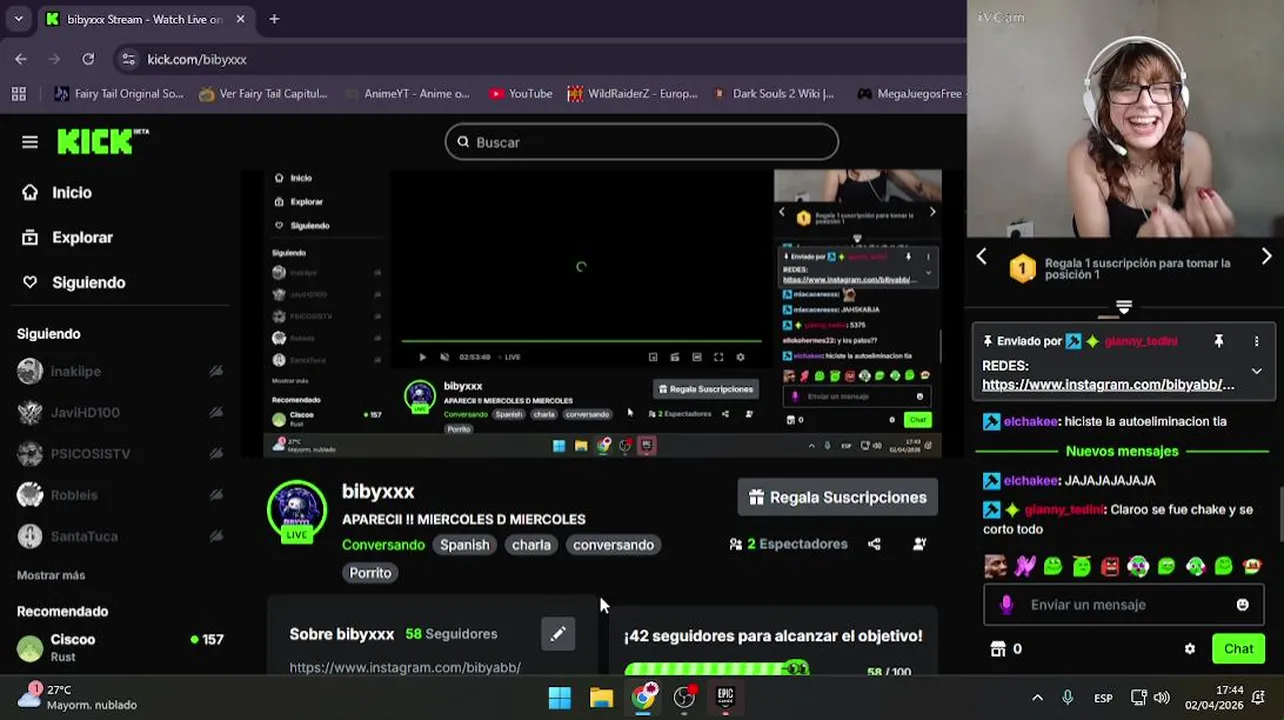Click Chrome icon in taskbar
The height and width of the screenshot is (720, 1284).
pos(643,697)
